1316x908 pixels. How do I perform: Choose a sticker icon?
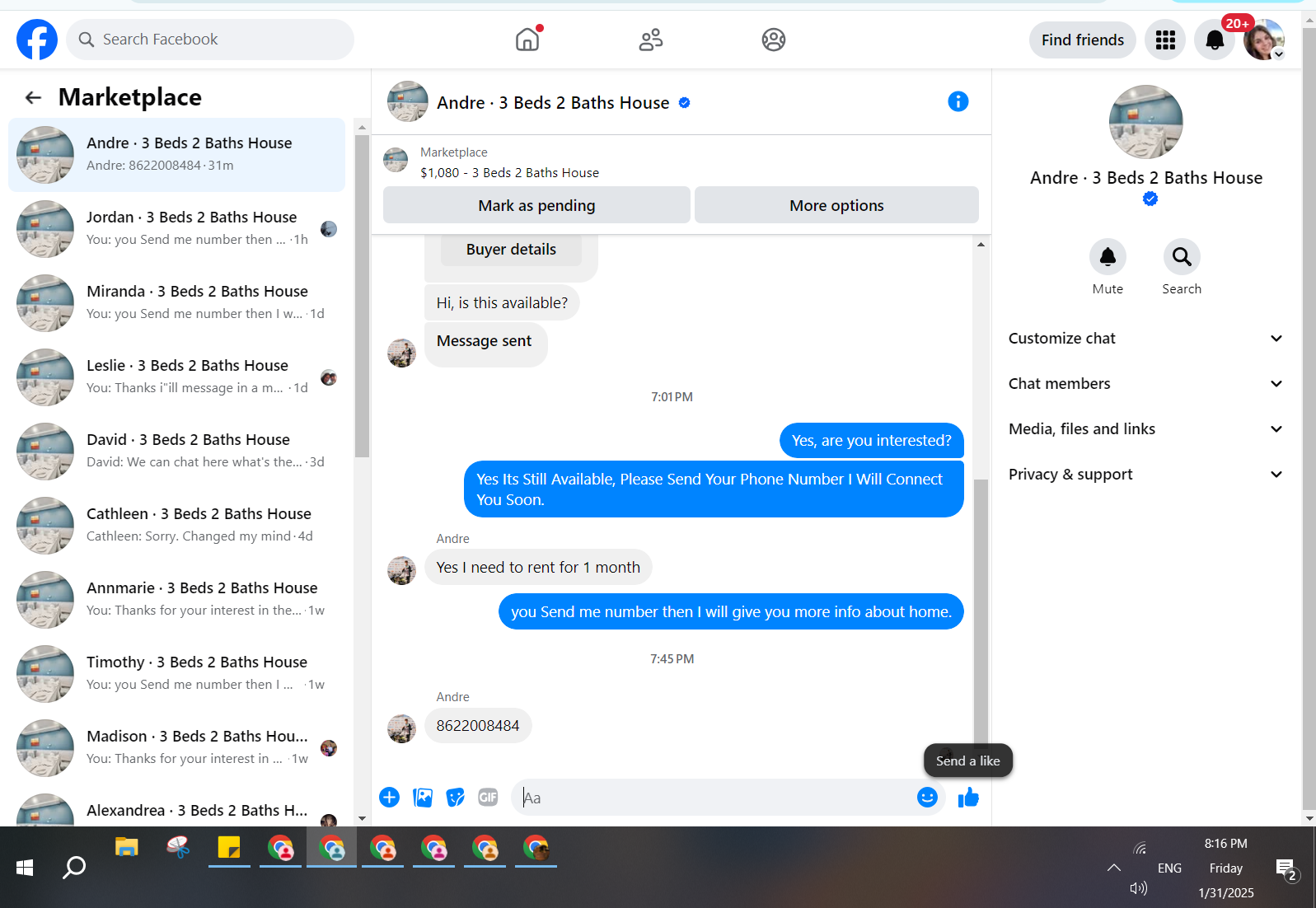(x=456, y=798)
